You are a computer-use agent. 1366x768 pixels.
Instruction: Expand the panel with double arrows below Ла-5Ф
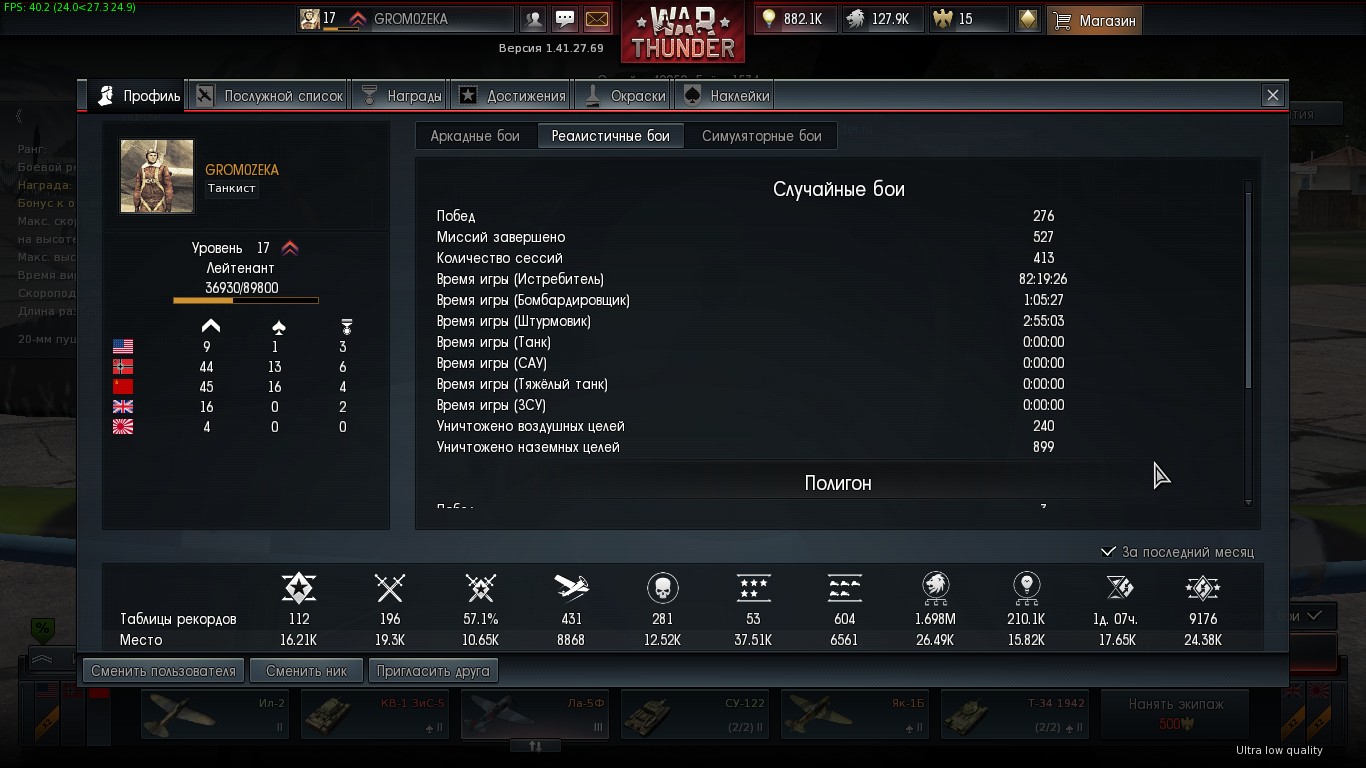pyautogui.click(x=535, y=745)
